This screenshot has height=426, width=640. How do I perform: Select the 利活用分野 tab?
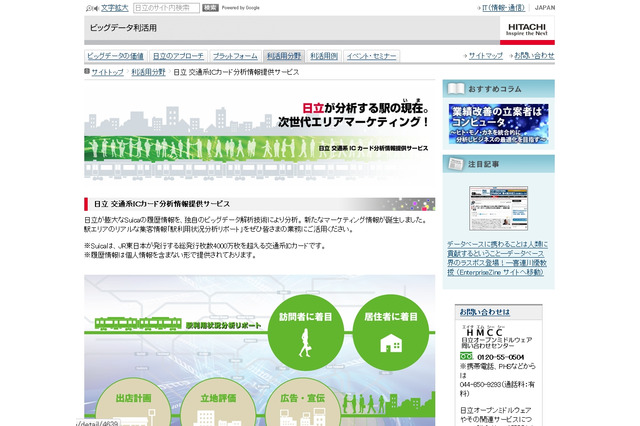(284, 56)
